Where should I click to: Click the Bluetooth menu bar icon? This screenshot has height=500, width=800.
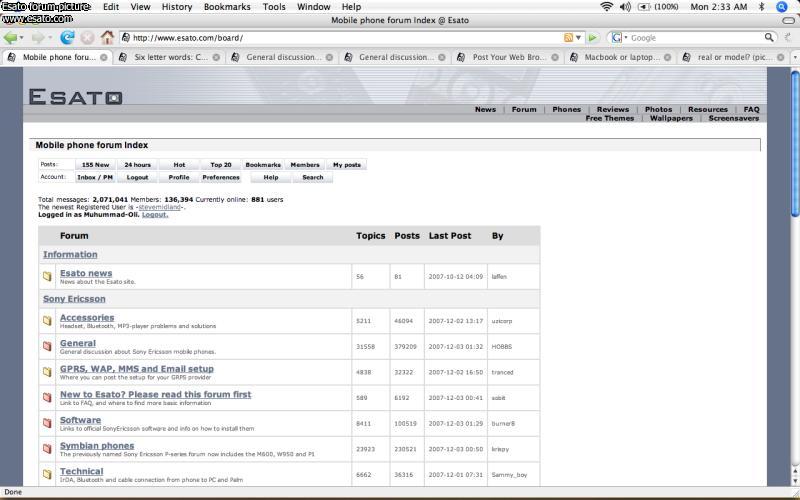[762, 7]
